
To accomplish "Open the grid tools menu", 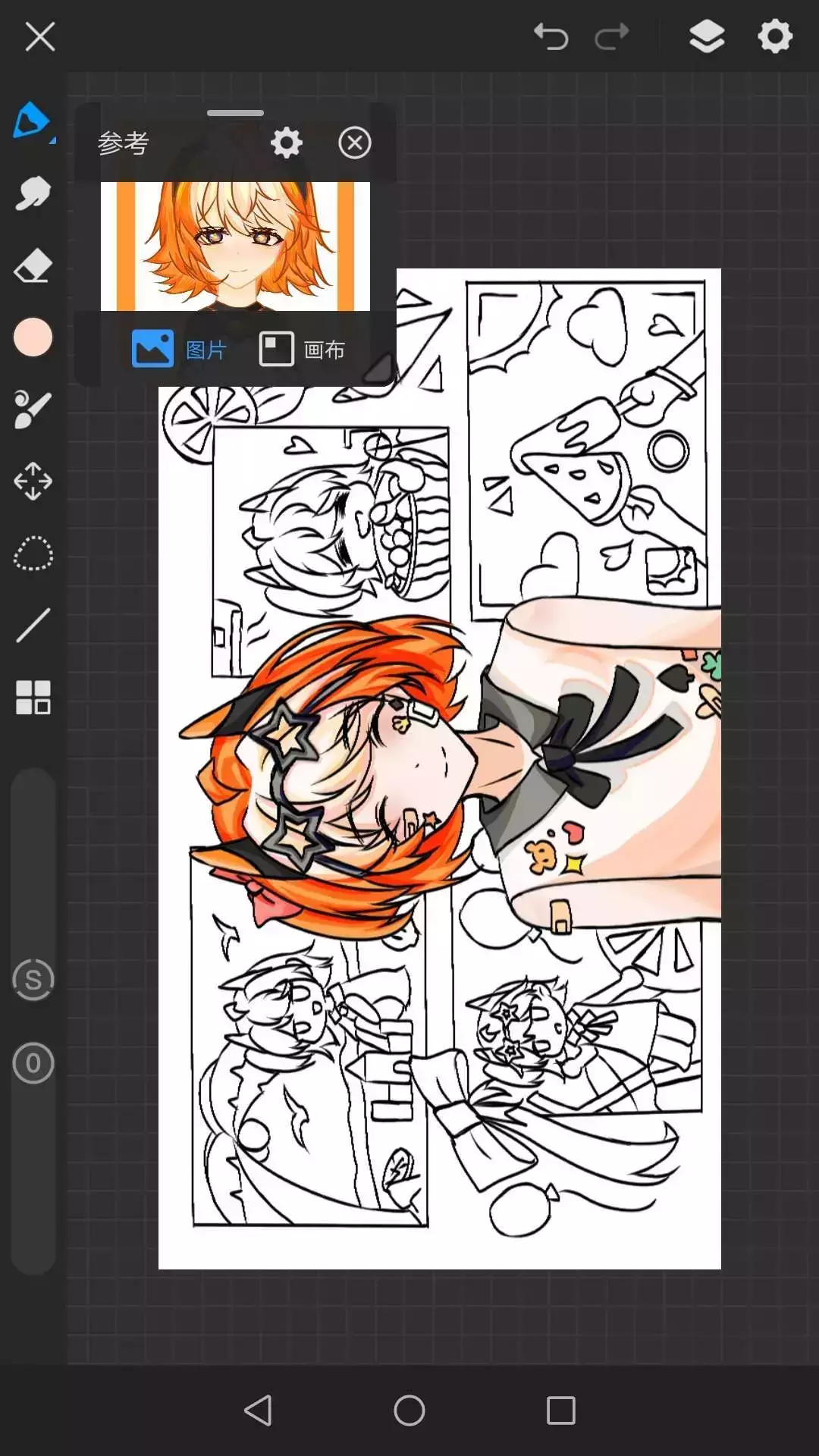I will click(33, 697).
